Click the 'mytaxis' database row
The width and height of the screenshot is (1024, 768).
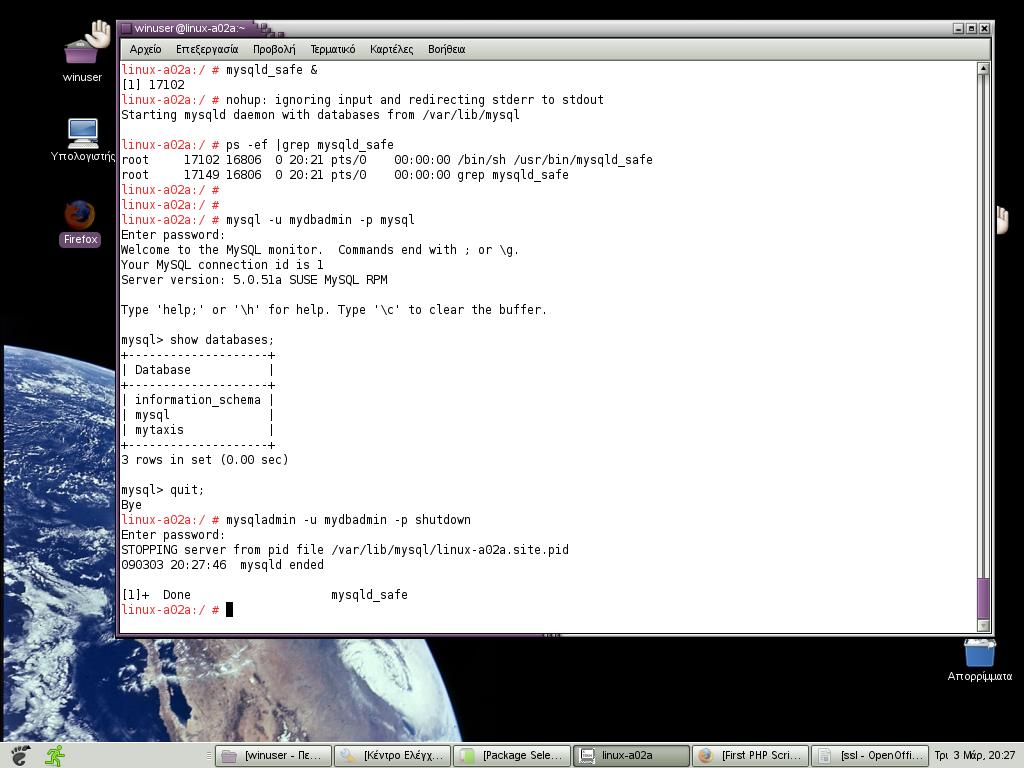(159, 430)
